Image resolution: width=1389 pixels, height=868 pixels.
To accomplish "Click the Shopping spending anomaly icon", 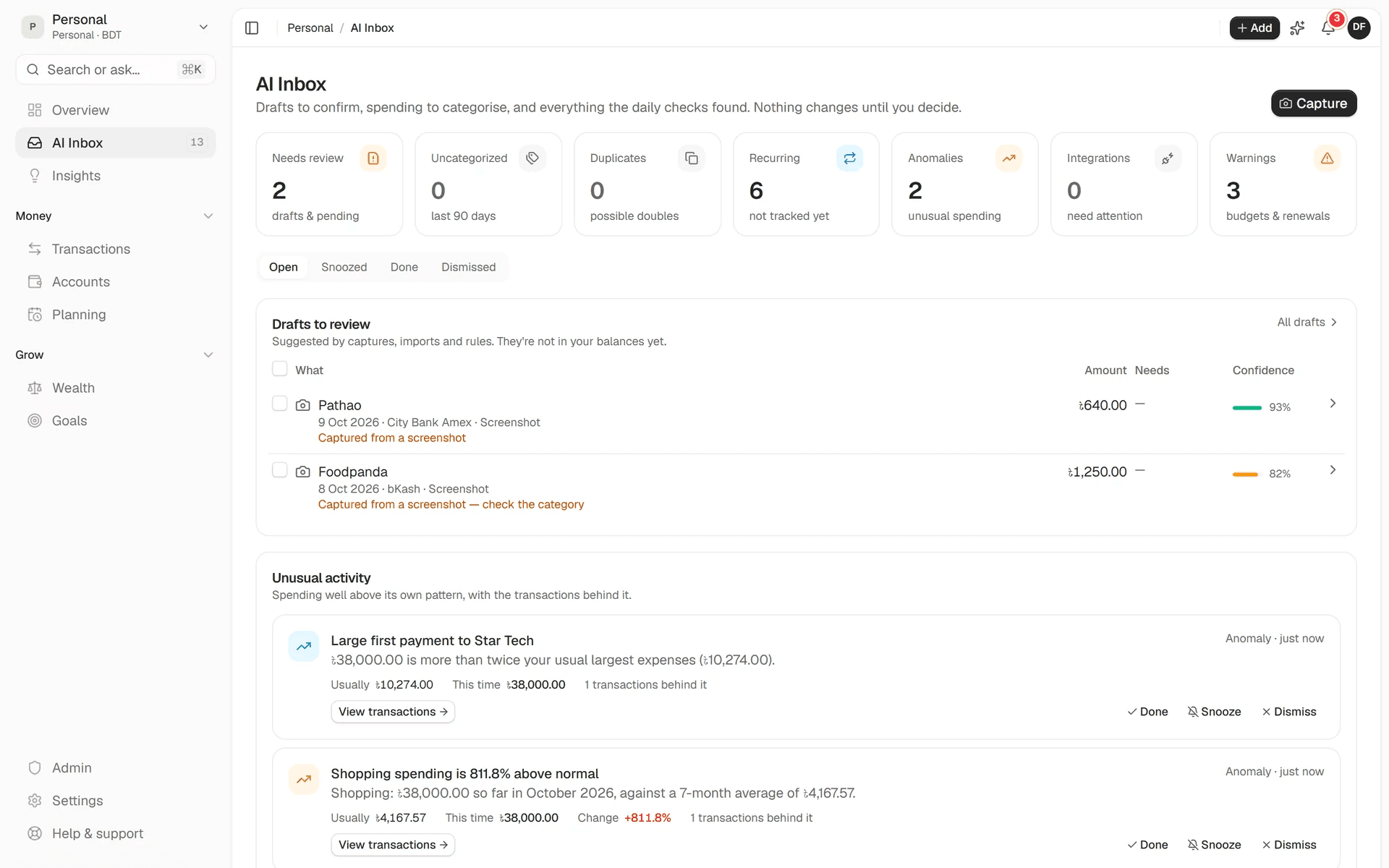I will click(304, 779).
